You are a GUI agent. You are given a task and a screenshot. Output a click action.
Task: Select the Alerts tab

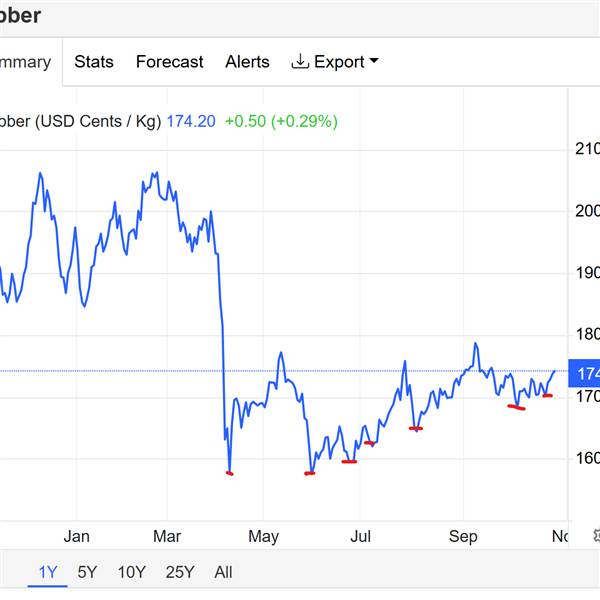click(x=247, y=62)
